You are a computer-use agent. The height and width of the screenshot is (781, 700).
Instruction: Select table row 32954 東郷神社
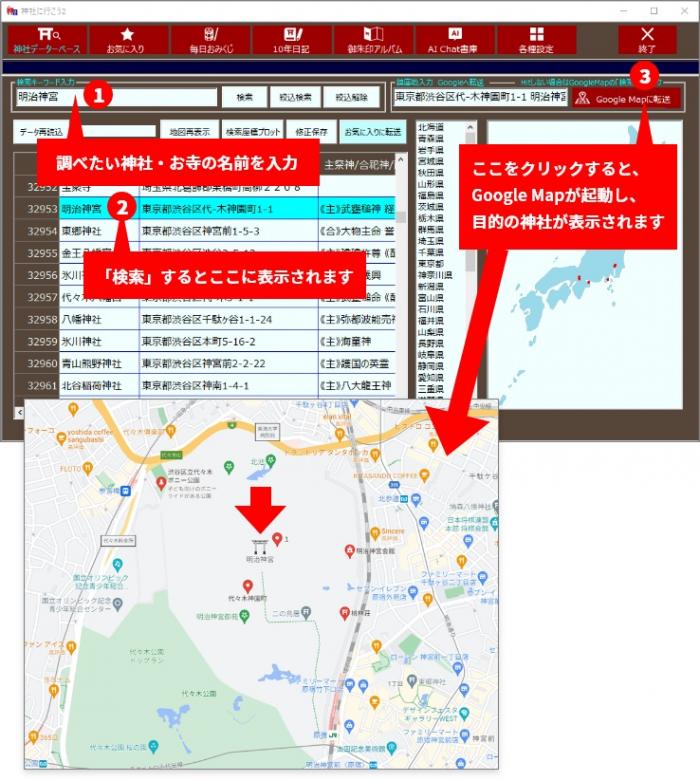[x=205, y=231]
